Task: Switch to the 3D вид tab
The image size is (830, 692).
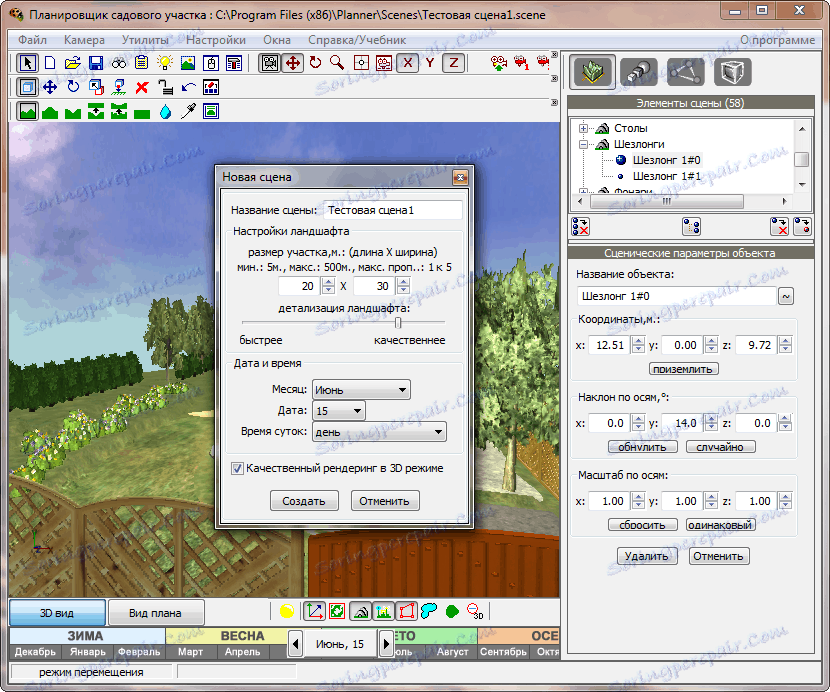Action: pos(57,613)
